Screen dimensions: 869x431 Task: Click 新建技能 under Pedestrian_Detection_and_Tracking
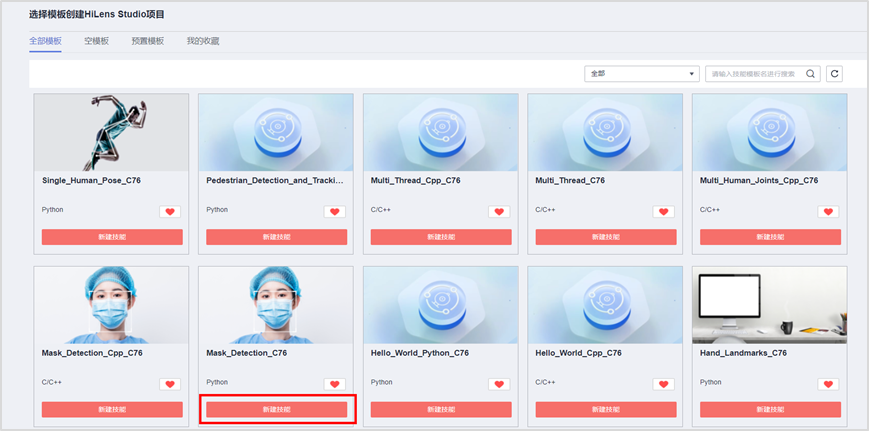click(277, 237)
